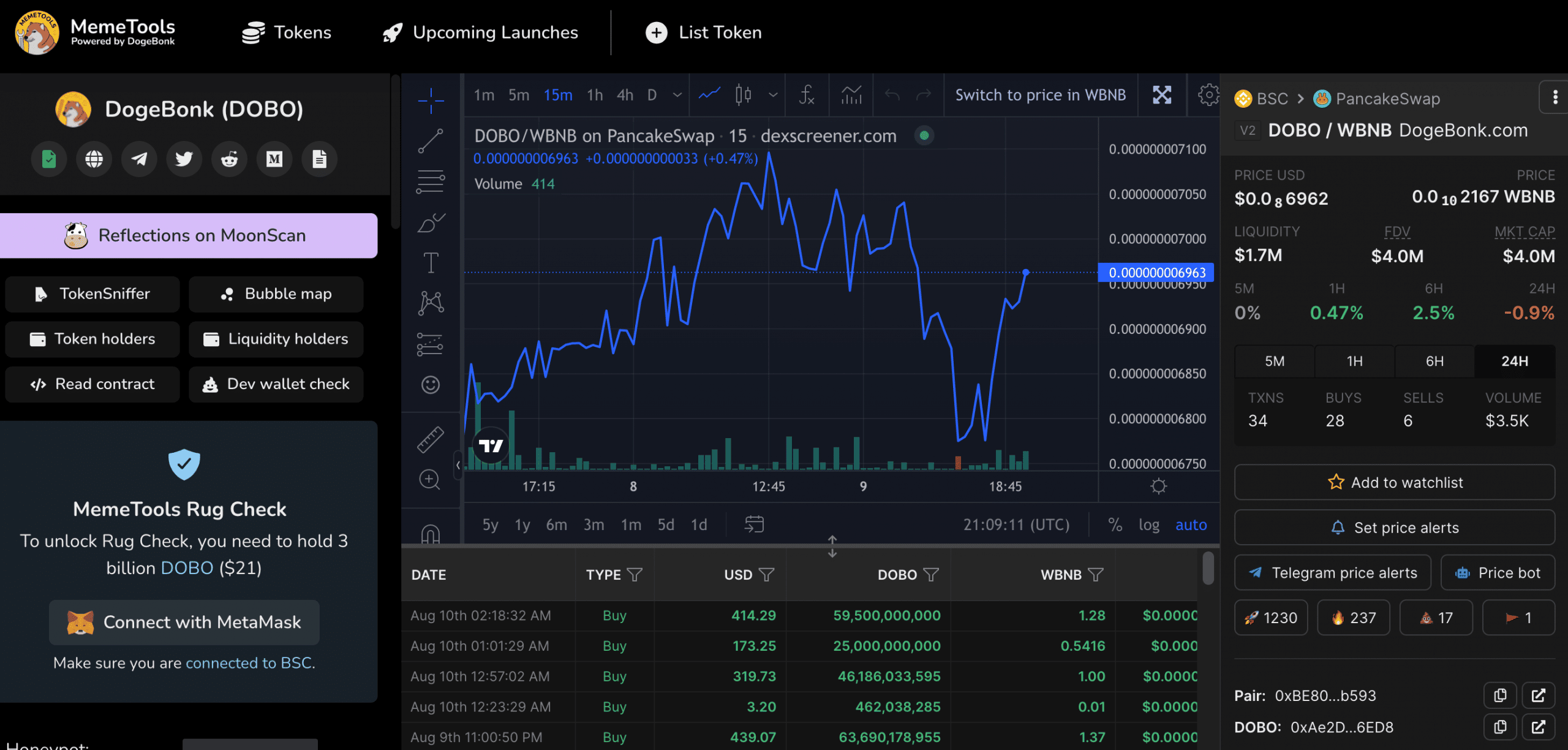Open DogeBonk Twitter page
Image resolution: width=1568 pixels, height=750 pixels.
[184, 159]
